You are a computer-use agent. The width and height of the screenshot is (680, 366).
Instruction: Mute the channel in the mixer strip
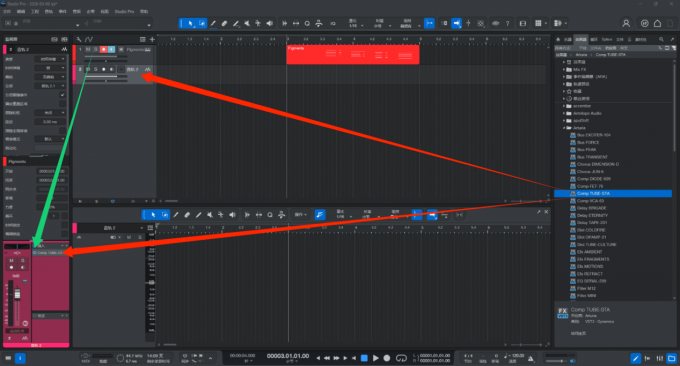click(11, 261)
